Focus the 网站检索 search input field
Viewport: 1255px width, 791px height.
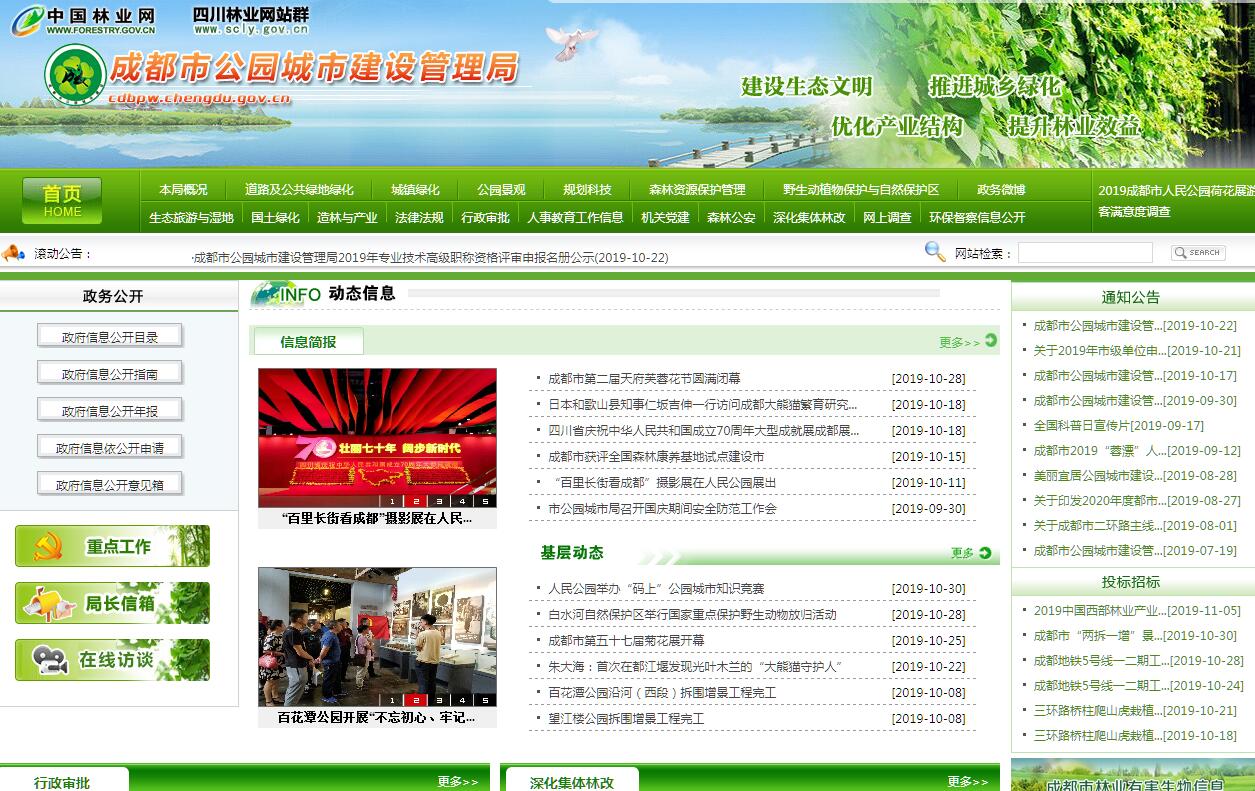tap(1085, 253)
